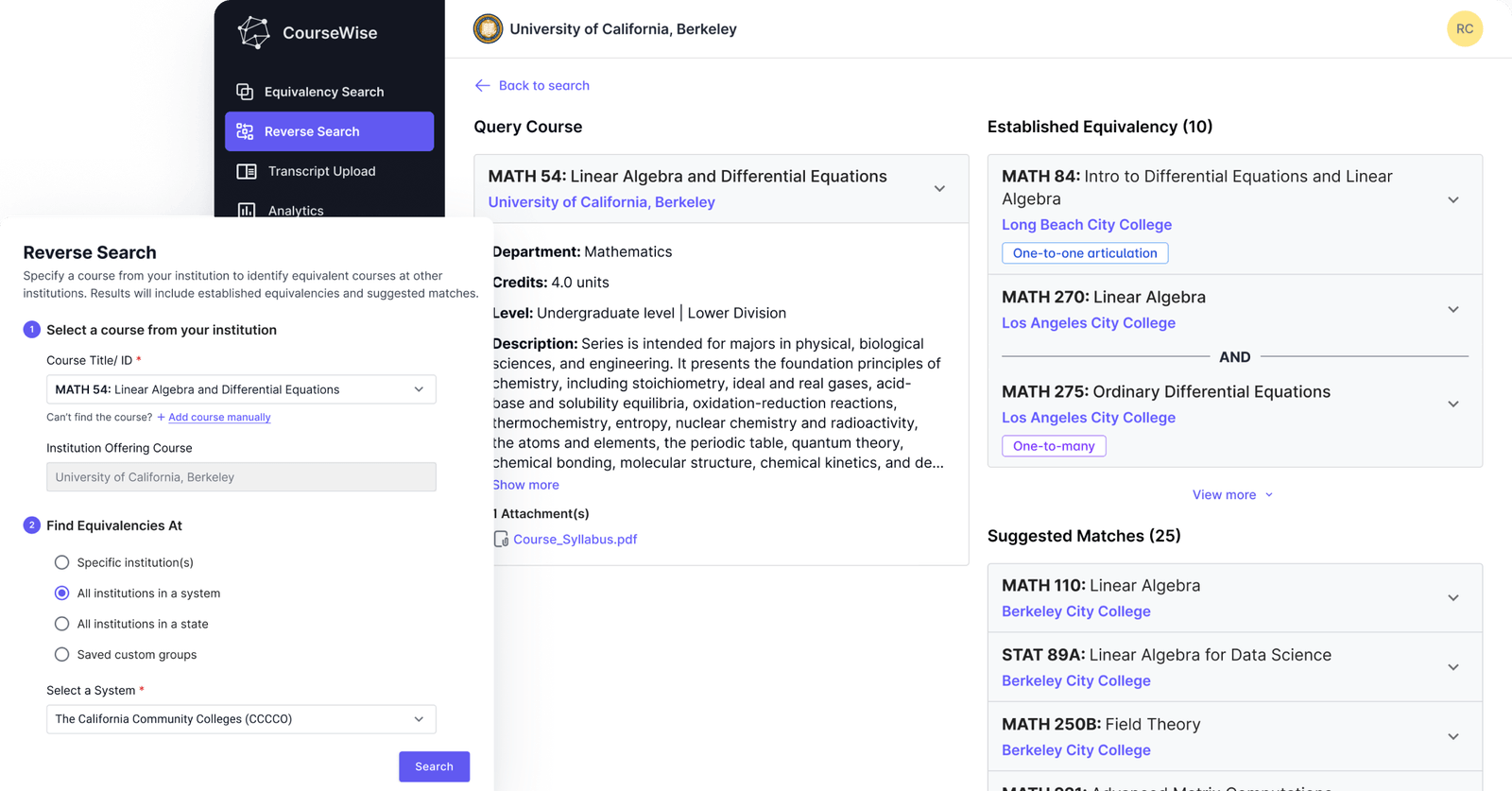The height and width of the screenshot is (791, 1512).
Task: Expand MATH 270 Linear Algebra row
Action: [x=1453, y=310]
